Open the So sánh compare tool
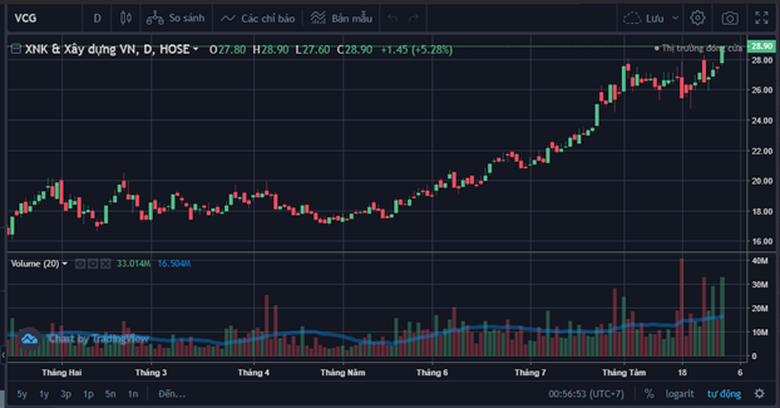 (x=176, y=18)
